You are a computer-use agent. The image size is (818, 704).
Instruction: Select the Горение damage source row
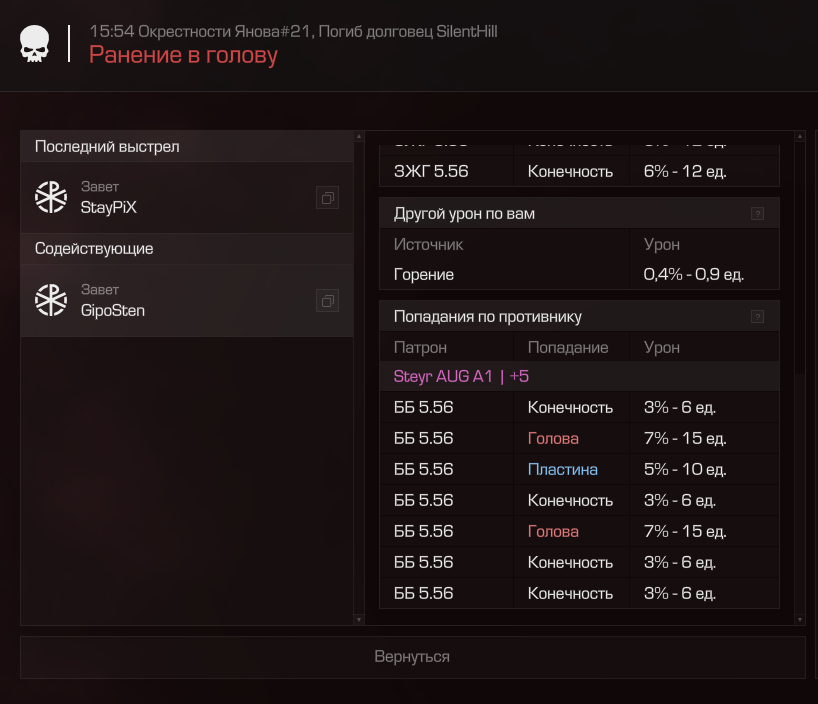point(579,274)
